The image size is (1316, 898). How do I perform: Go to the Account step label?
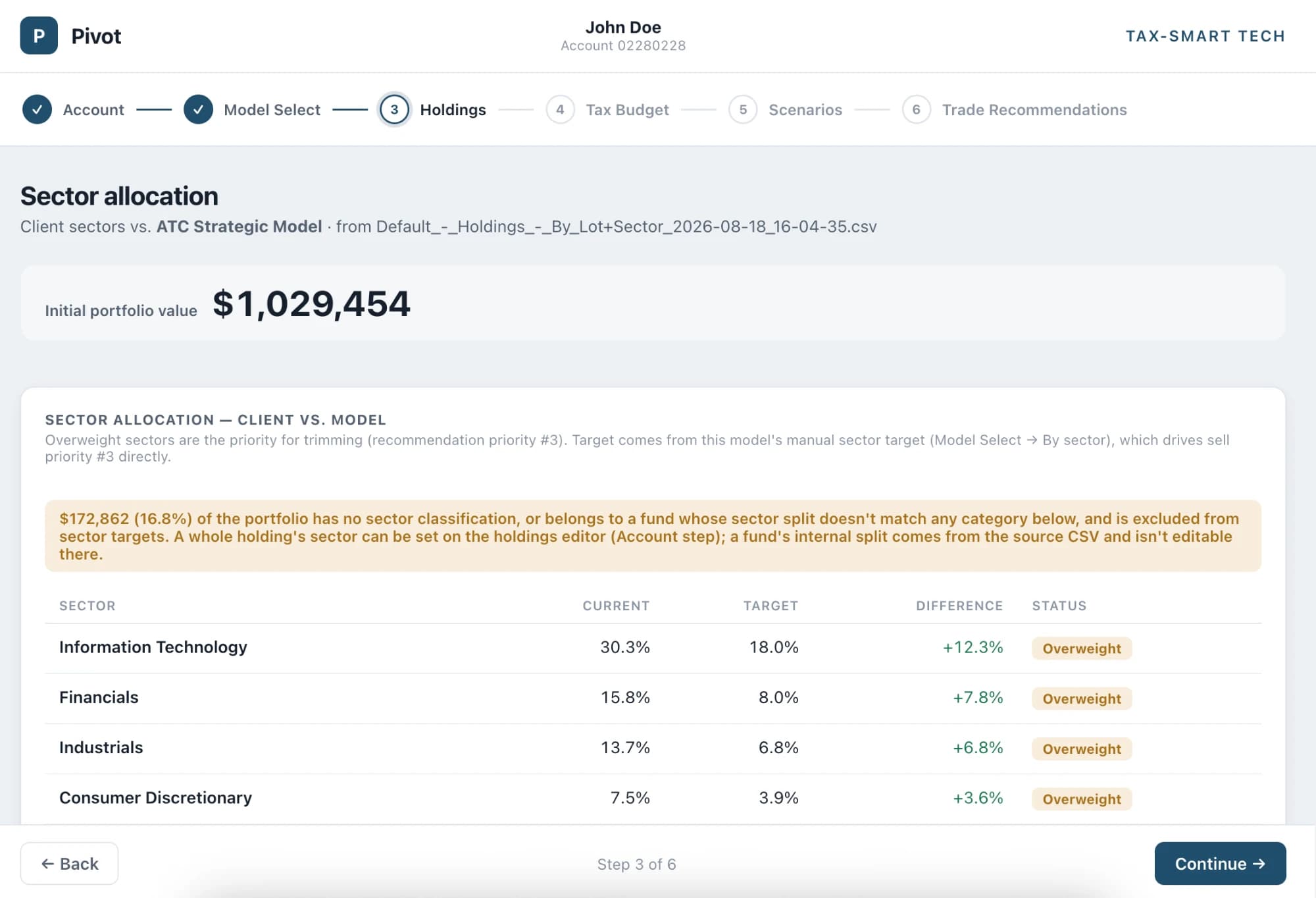tap(93, 109)
